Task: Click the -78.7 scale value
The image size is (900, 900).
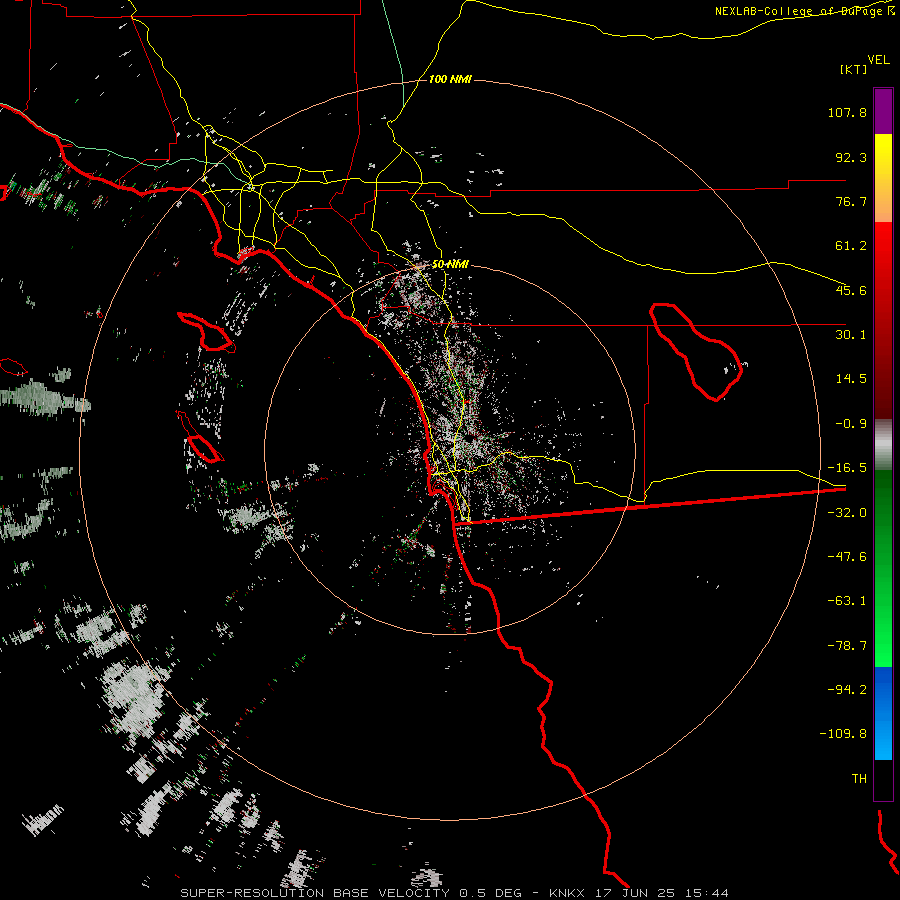Action: click(847, 646)
